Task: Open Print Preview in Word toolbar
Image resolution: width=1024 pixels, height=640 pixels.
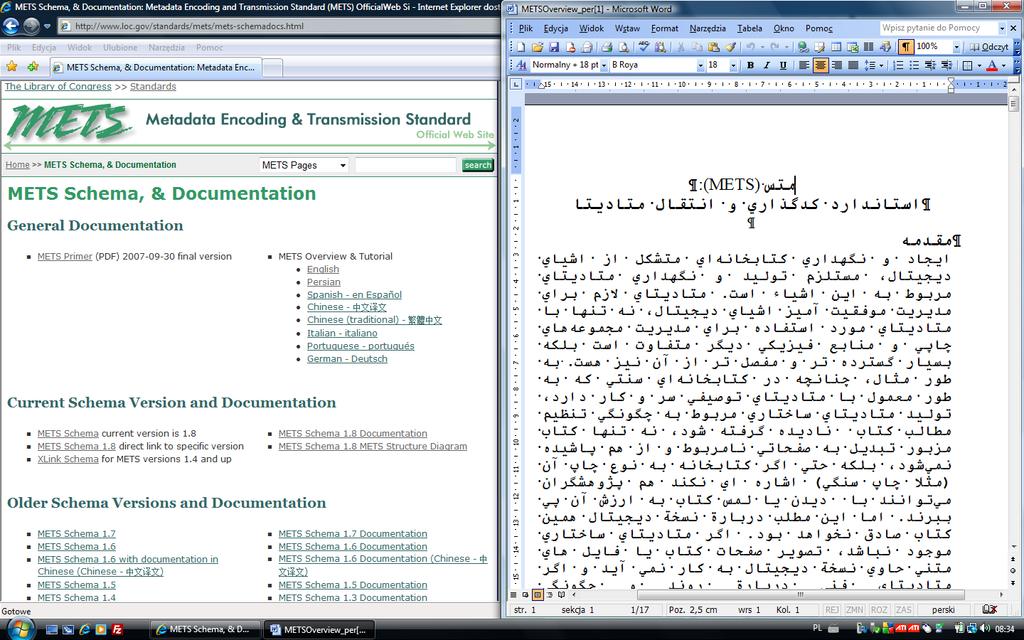Action: (623, 47)
